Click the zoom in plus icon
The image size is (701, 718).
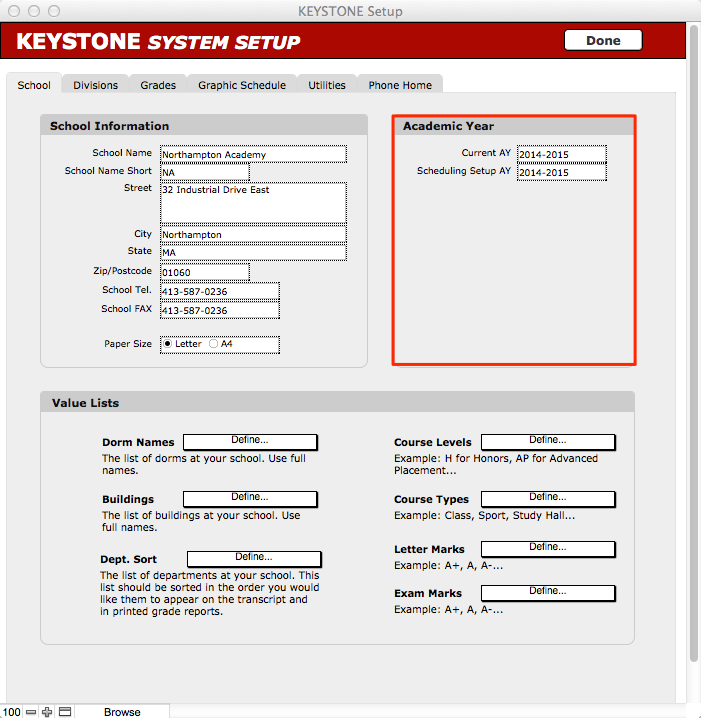(46, 712)
